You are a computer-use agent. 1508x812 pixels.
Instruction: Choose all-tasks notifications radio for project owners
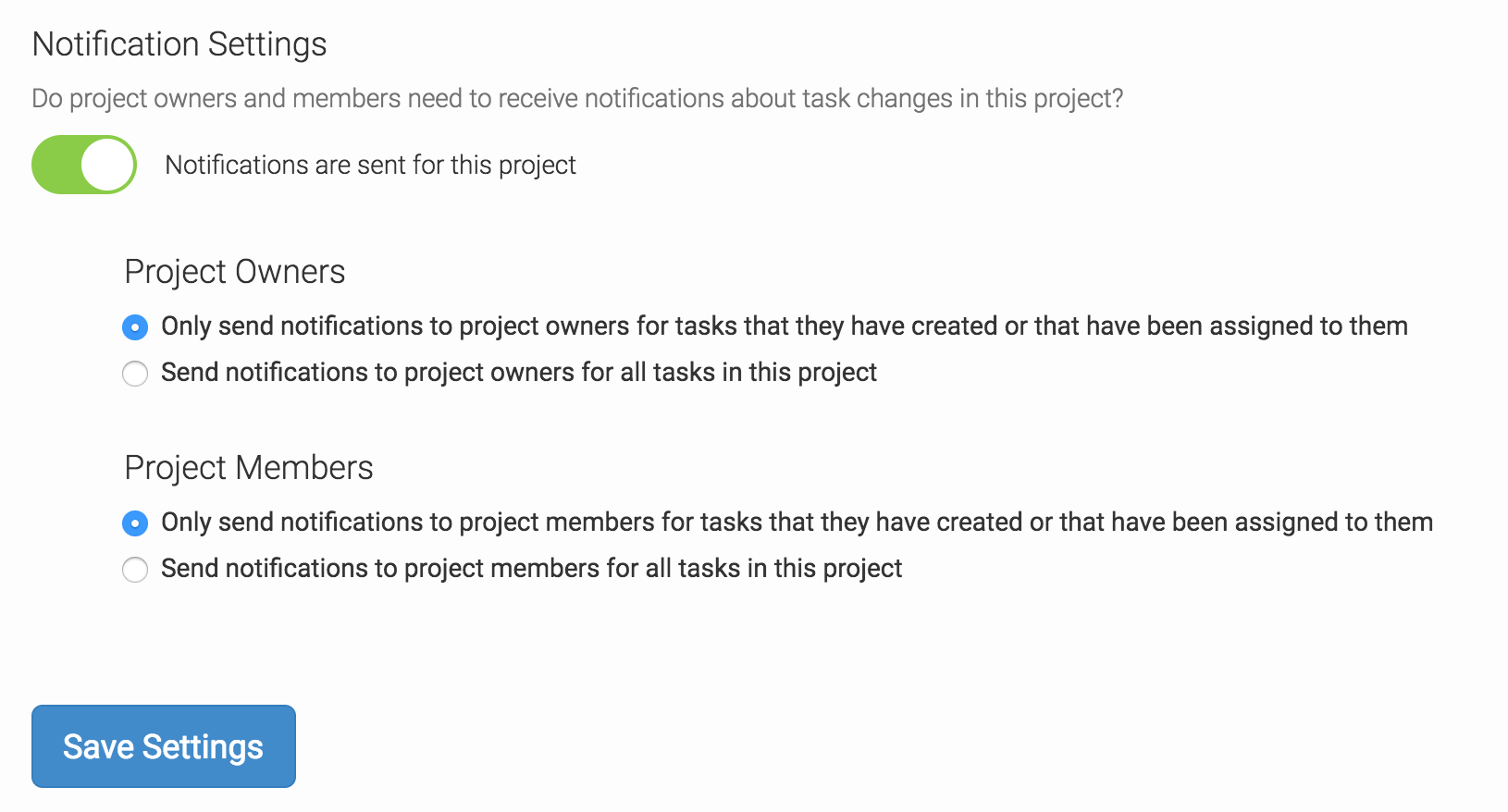click(x=135, y=374)
